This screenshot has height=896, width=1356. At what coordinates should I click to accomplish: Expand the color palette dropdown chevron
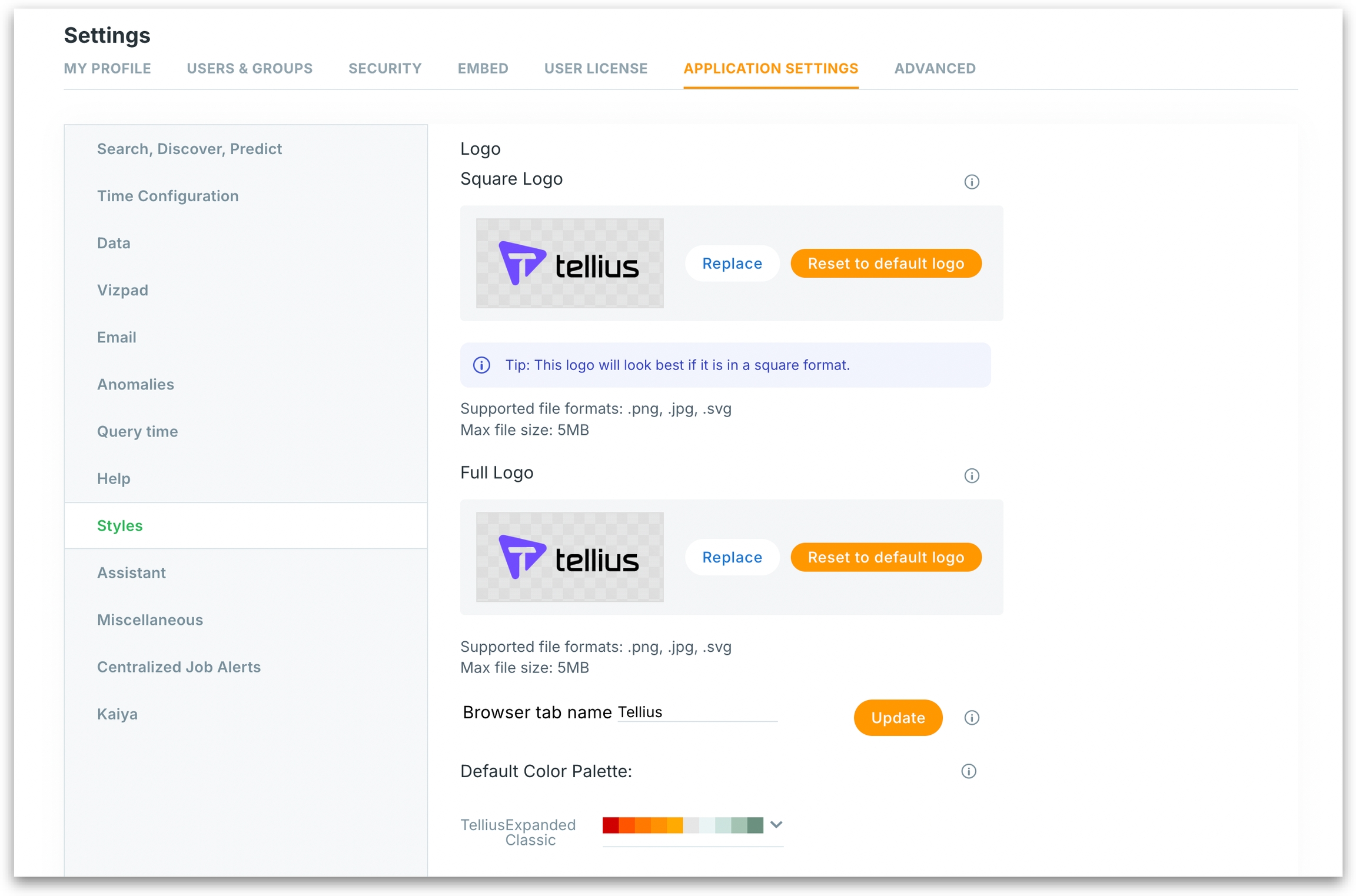pos(776,824)
